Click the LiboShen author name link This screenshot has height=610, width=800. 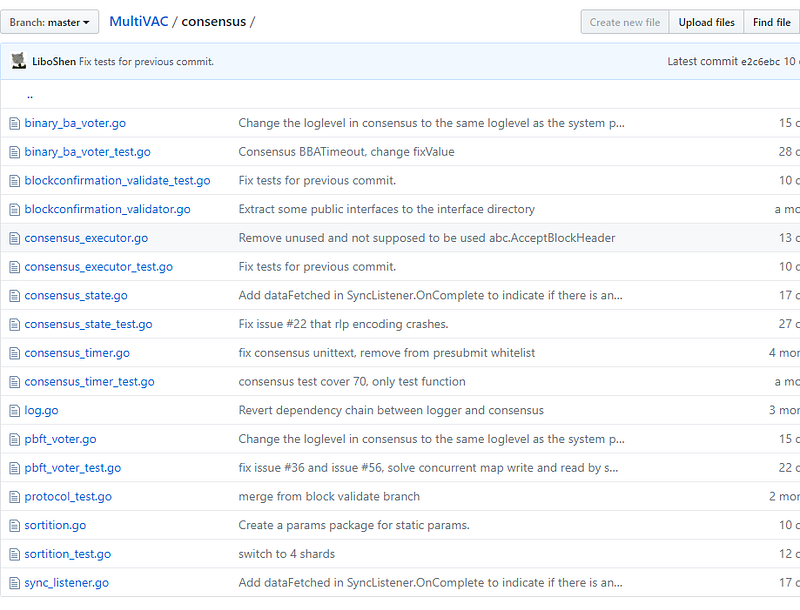pos(55,62)
